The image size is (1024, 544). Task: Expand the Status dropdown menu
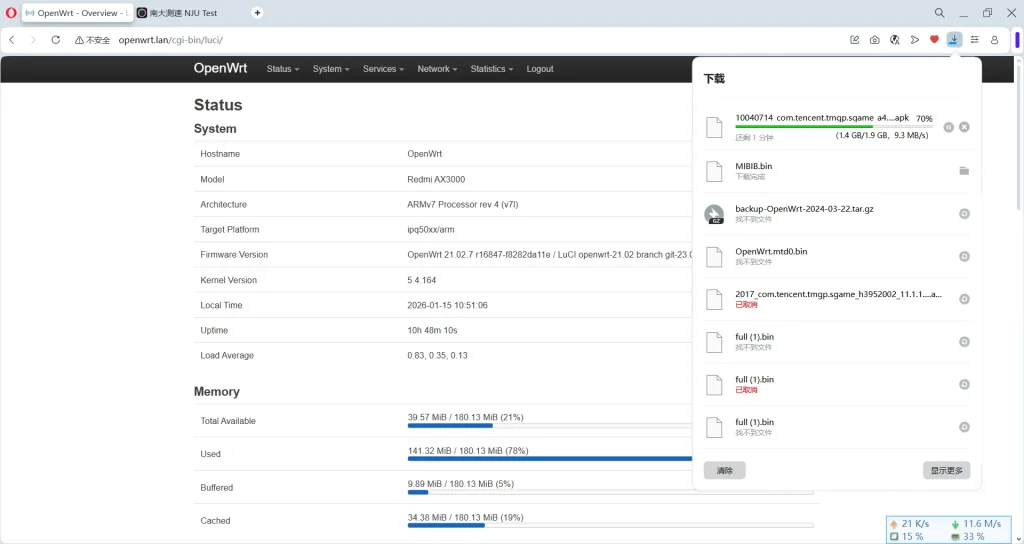coord(283,69)
